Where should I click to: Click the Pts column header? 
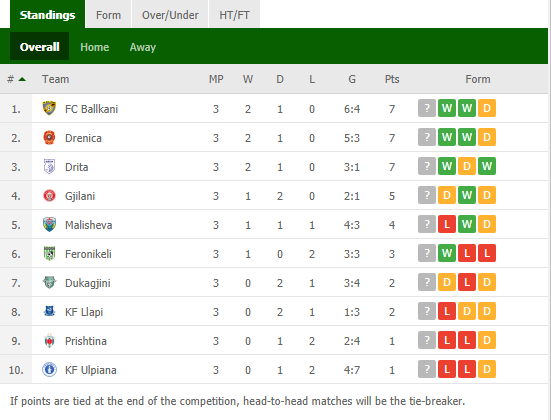pyautogui.click(x=392, y=79)
